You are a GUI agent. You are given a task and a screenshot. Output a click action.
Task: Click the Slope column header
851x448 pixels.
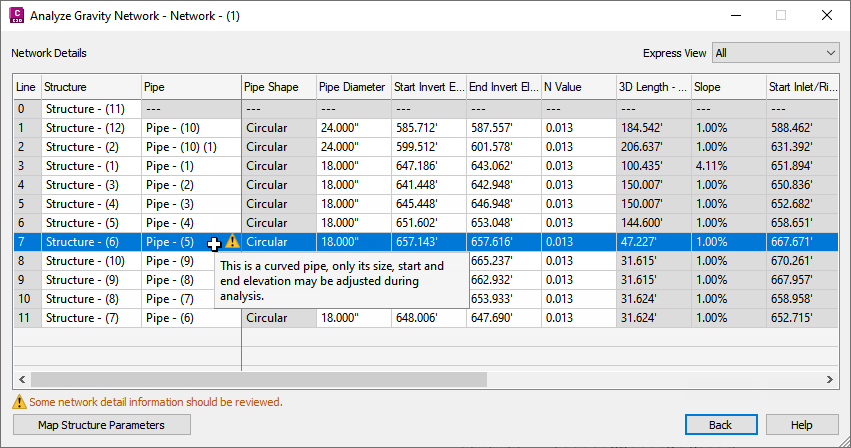(729, 87)
